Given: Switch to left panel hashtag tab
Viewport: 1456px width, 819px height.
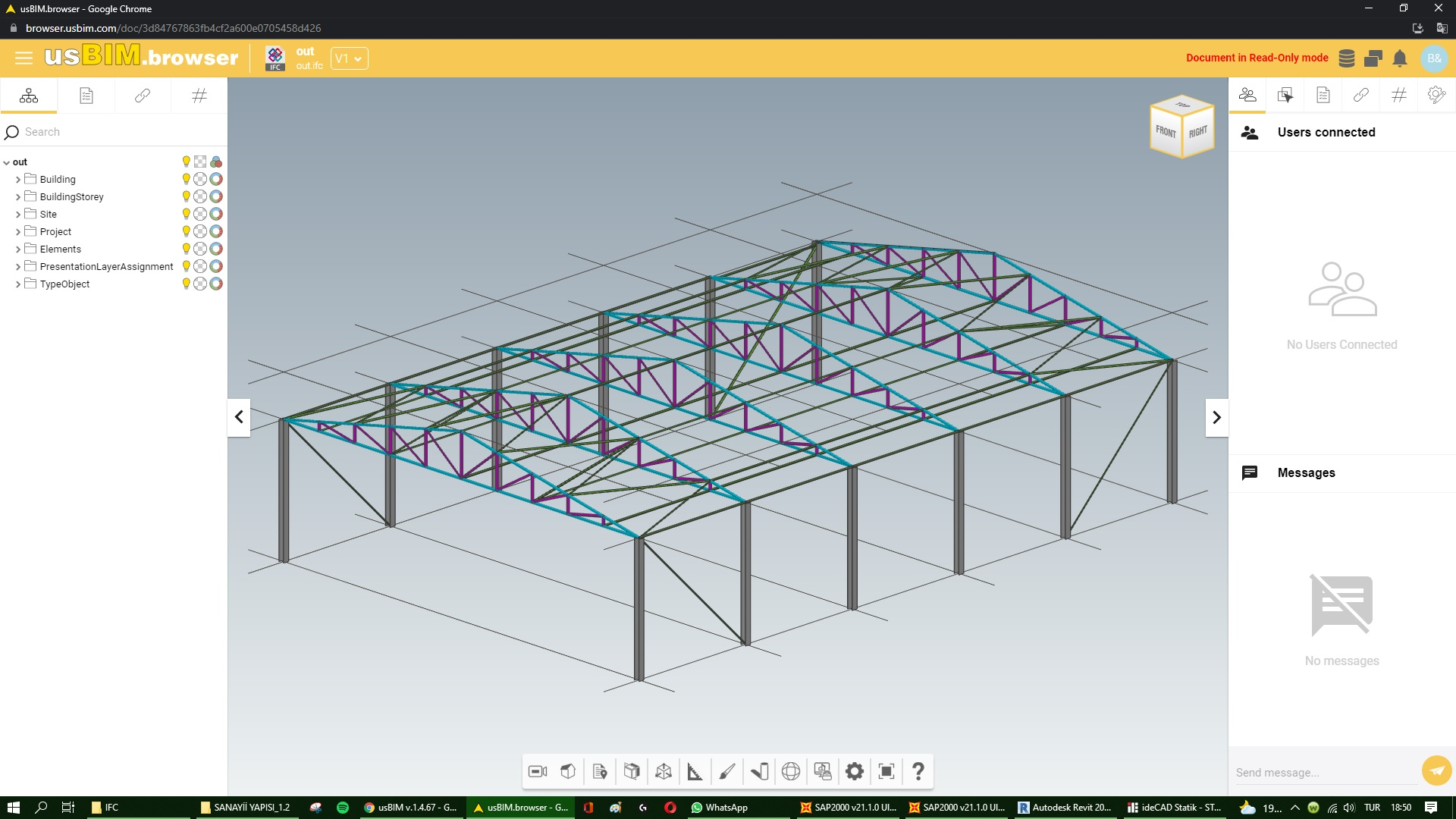Looking at the screenshot, I should [x=199, y=96].
